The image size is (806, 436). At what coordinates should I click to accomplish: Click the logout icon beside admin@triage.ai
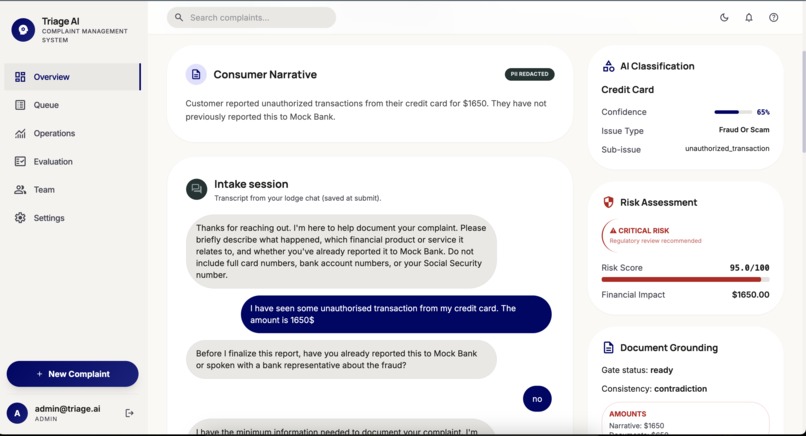pos(130,413)
